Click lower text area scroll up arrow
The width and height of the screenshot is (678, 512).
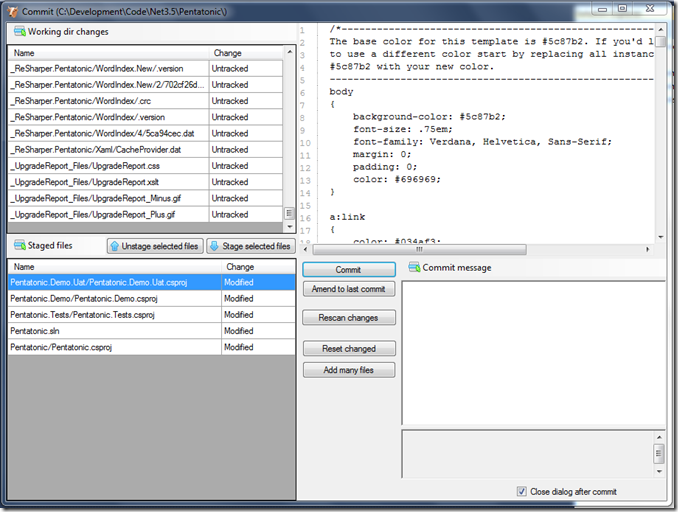click(x=659, y=437)
